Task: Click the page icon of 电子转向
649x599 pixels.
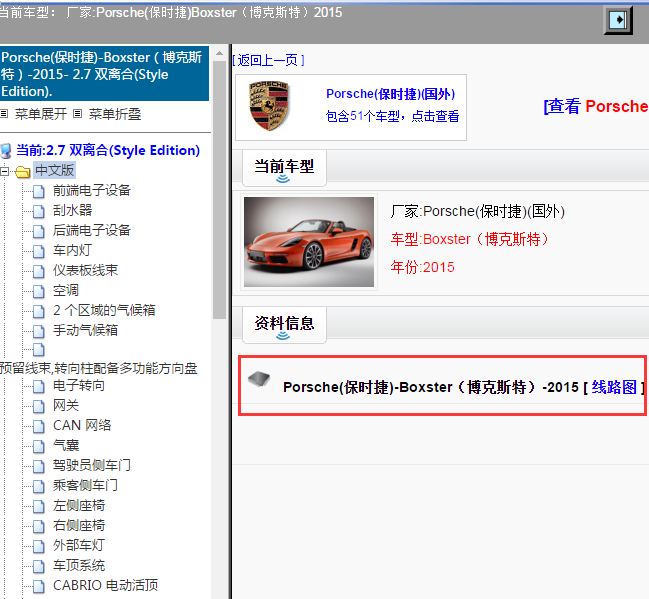Action: coord(38,387)
